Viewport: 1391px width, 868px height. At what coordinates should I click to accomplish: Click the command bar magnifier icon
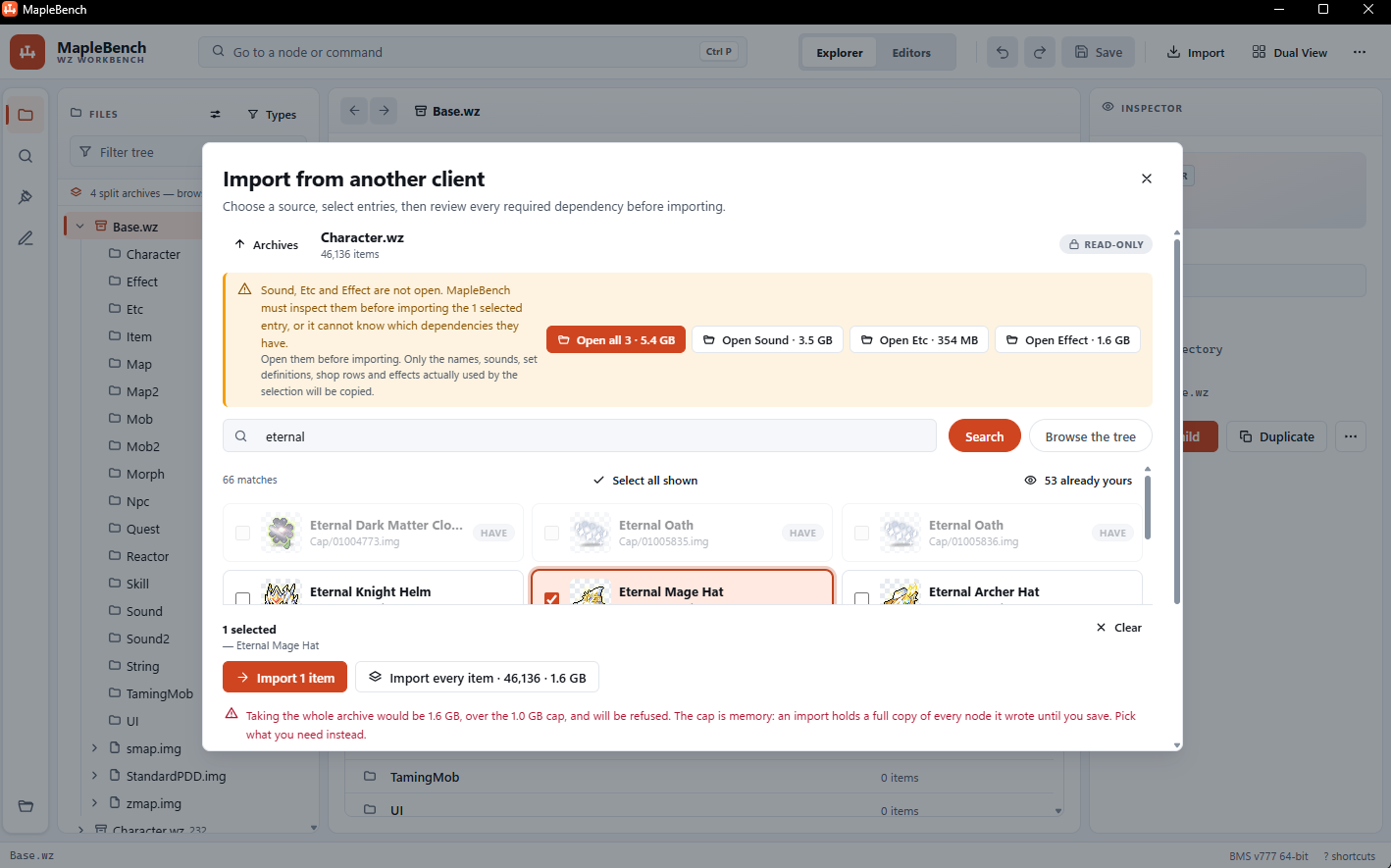tap(219, 51)
